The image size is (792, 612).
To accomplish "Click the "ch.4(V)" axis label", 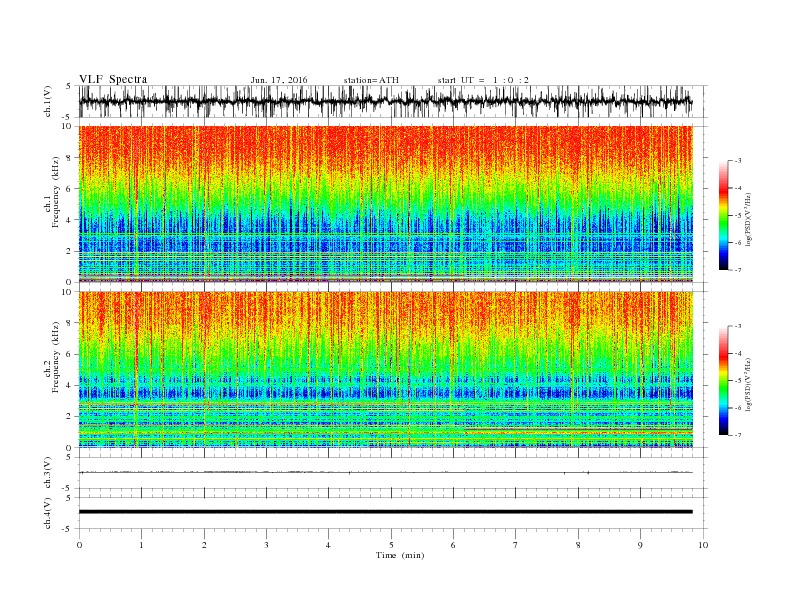I will pos(48,513).
